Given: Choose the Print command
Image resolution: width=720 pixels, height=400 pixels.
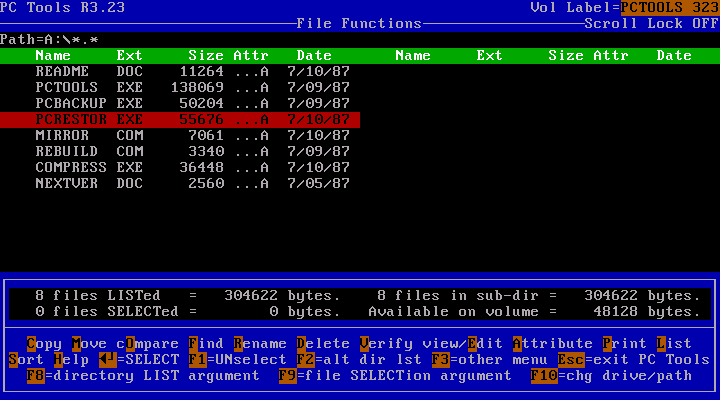Looking at the screenshot, I should 624,344.
